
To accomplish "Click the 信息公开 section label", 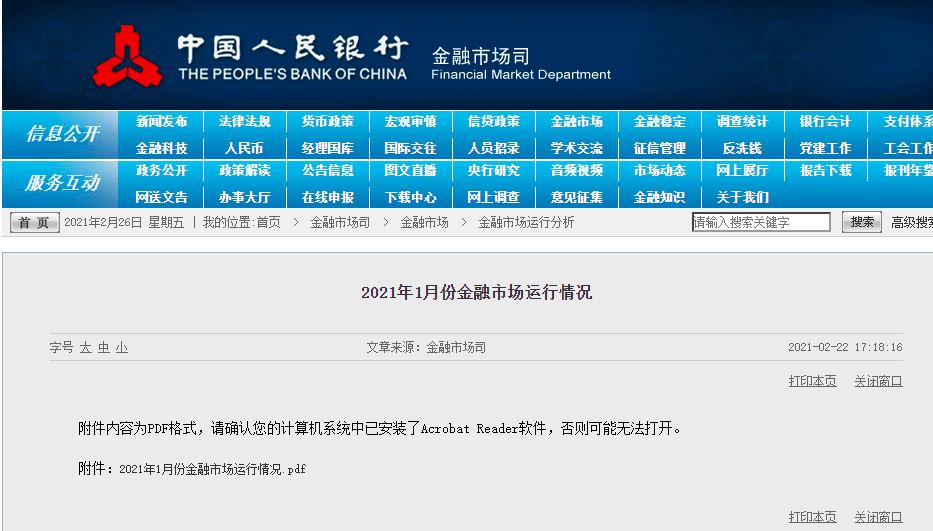I will [x=62, y=133].
